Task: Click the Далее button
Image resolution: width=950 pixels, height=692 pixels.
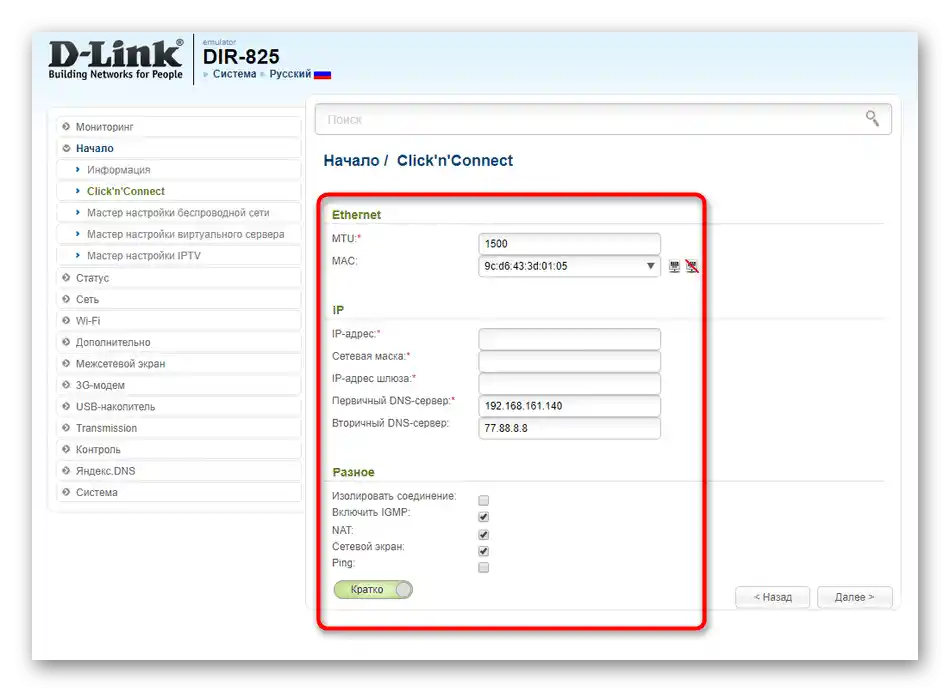Action: tap(854, 597)
